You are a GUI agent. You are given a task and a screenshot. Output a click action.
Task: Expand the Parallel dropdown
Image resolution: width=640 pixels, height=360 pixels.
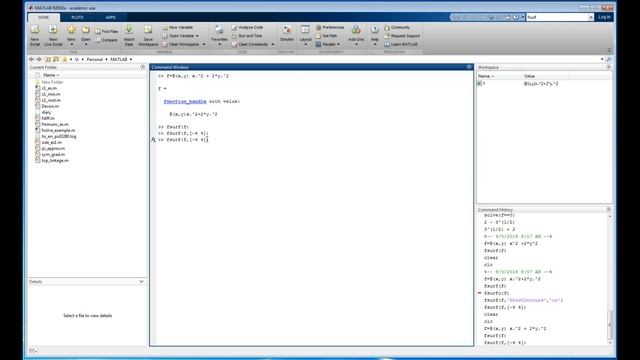(338, 44)
